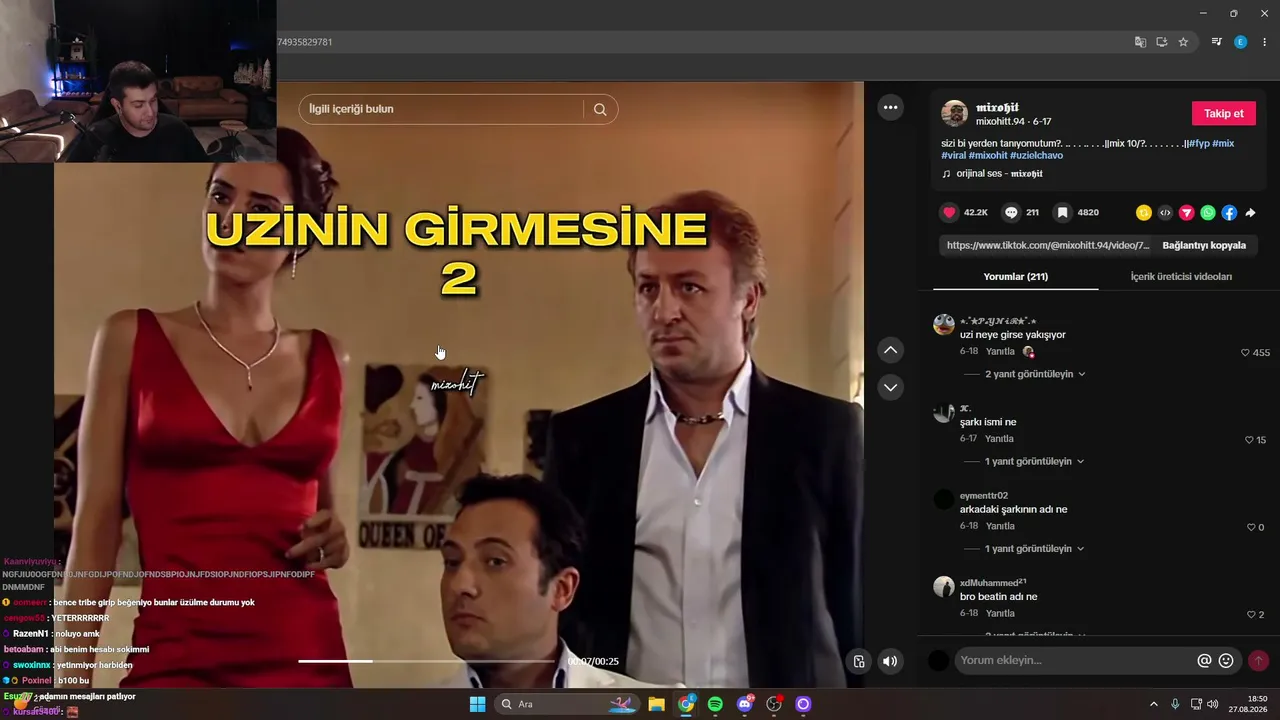Like the comment 'arkadaki şarkının adı ne'
The width and height of the screenshot is (1280, 720).
(x=1250, y=527)
